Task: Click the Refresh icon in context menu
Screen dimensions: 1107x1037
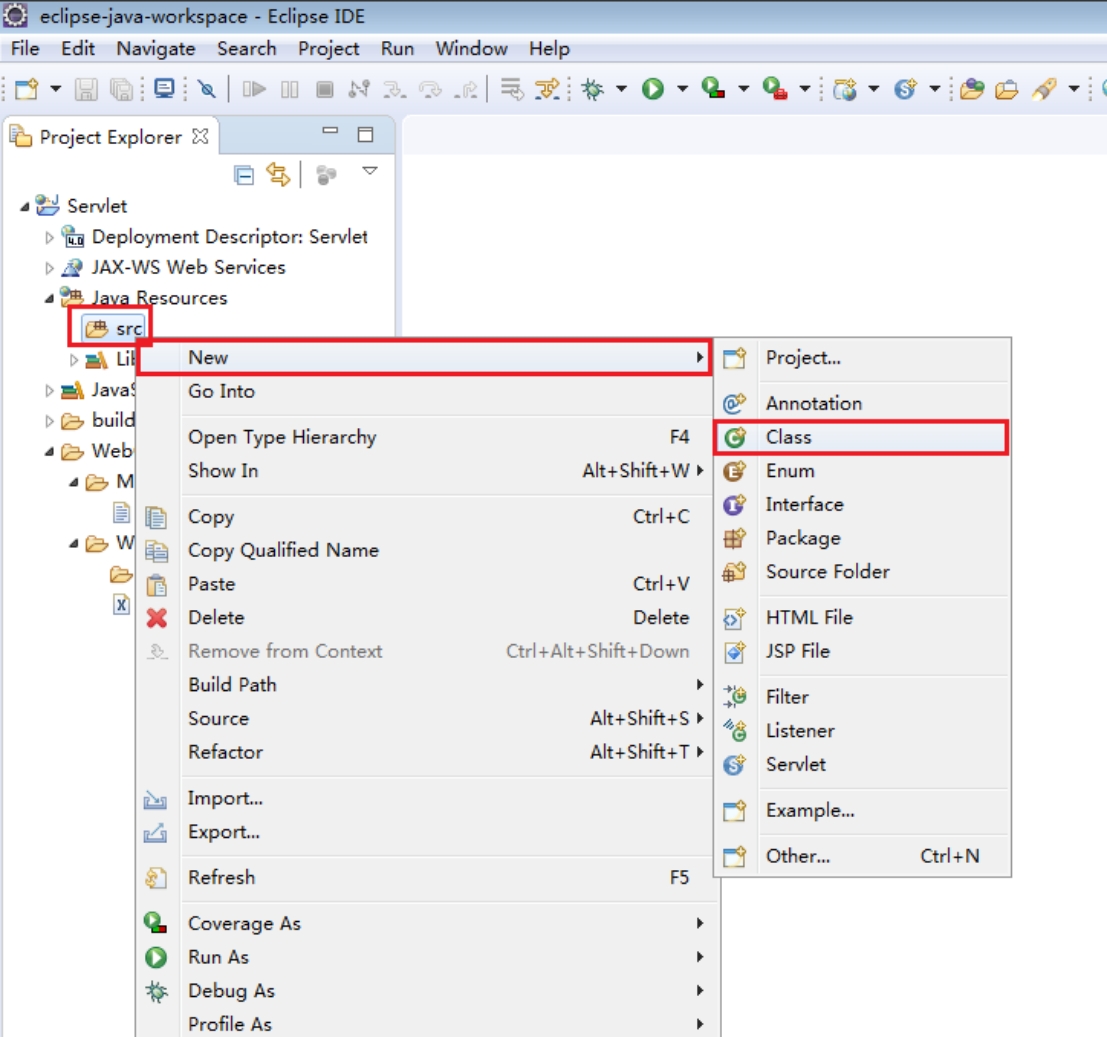Action: click(156, 878)
